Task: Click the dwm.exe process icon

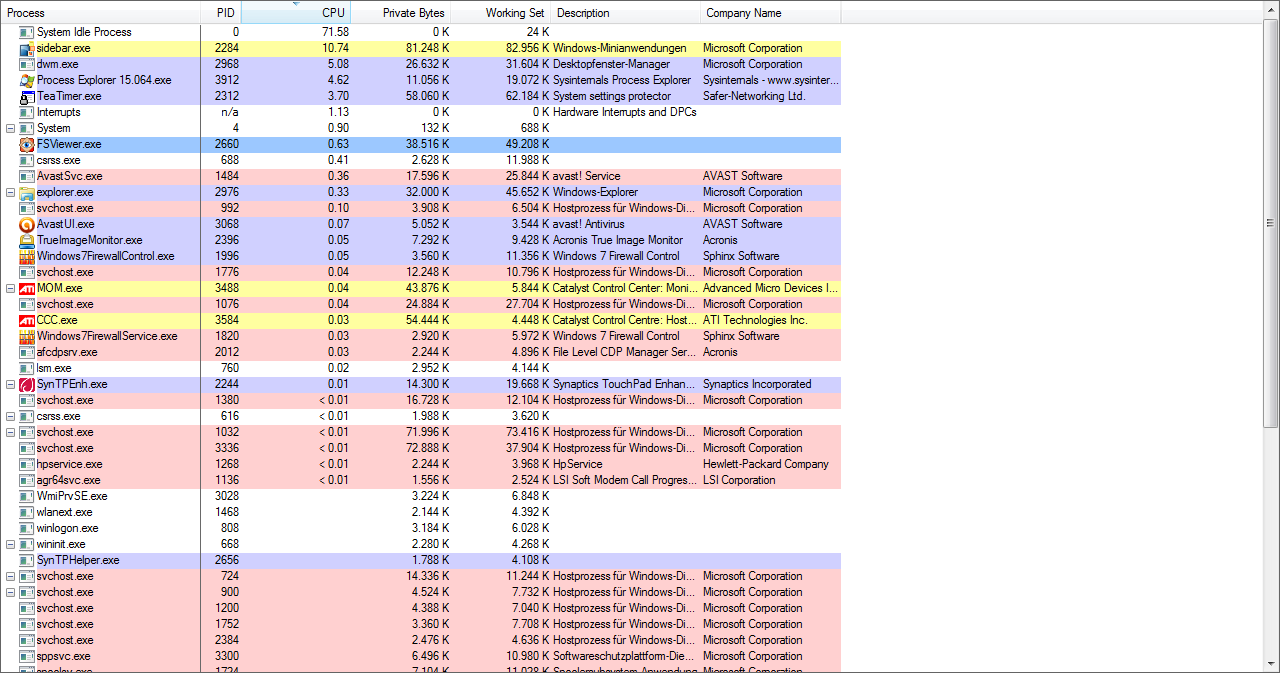Action: click(27, 64)
